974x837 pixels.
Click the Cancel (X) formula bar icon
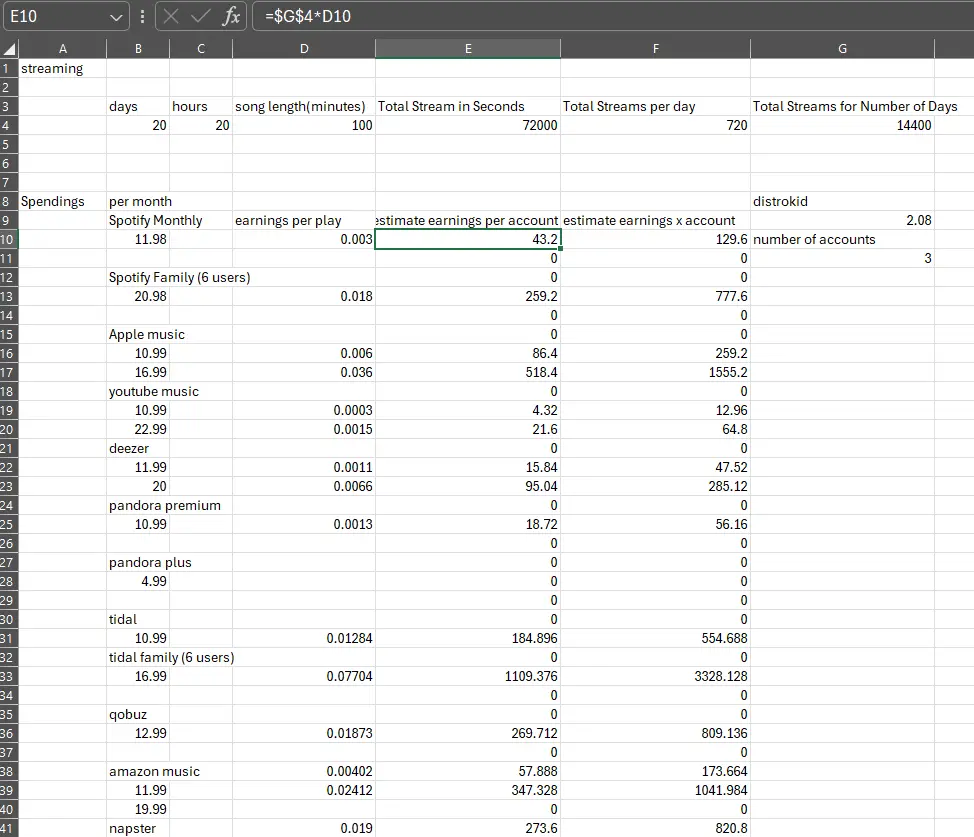click(x=171, y=16)
